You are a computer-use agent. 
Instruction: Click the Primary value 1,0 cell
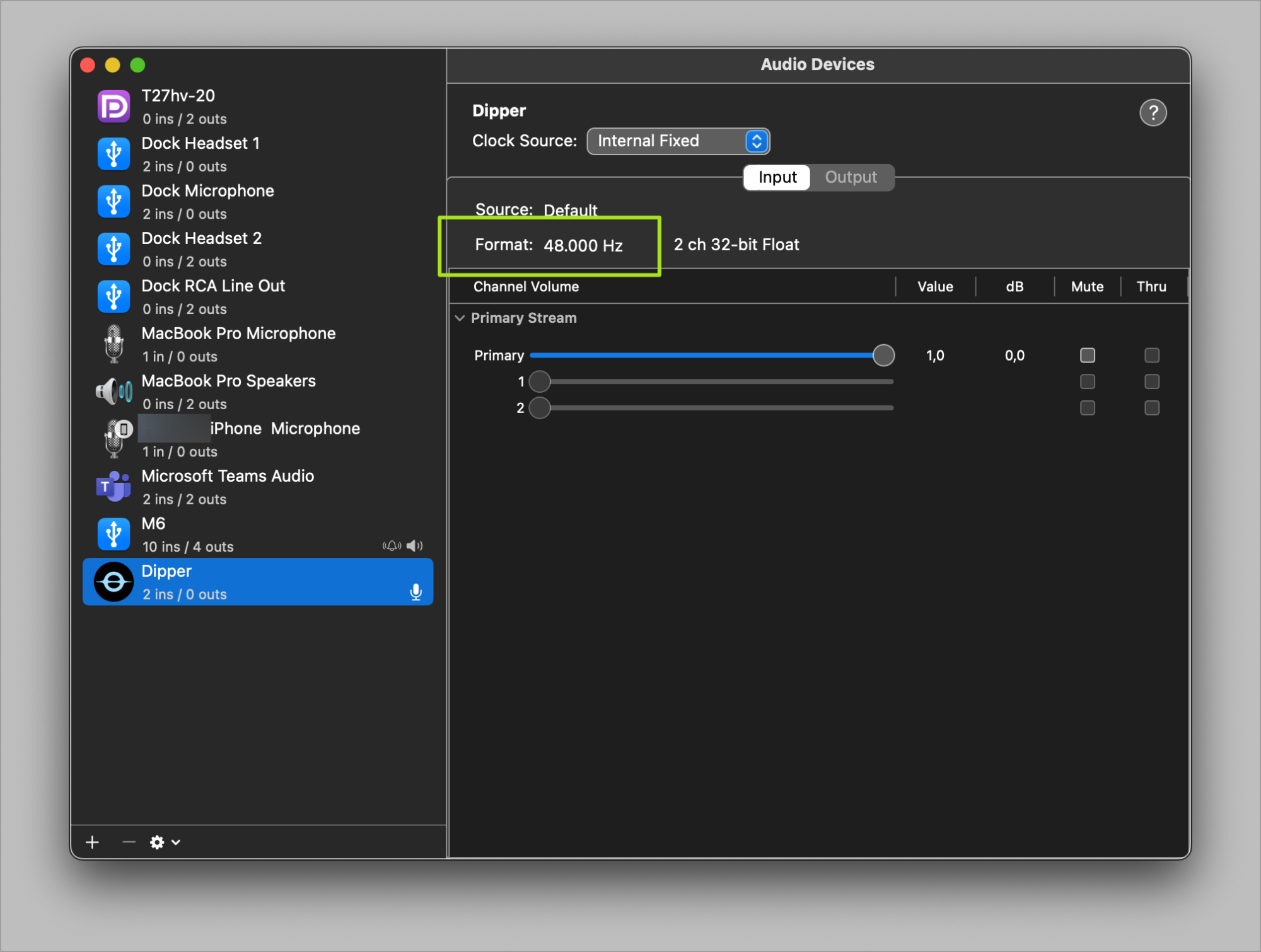(x=935, y=356)
